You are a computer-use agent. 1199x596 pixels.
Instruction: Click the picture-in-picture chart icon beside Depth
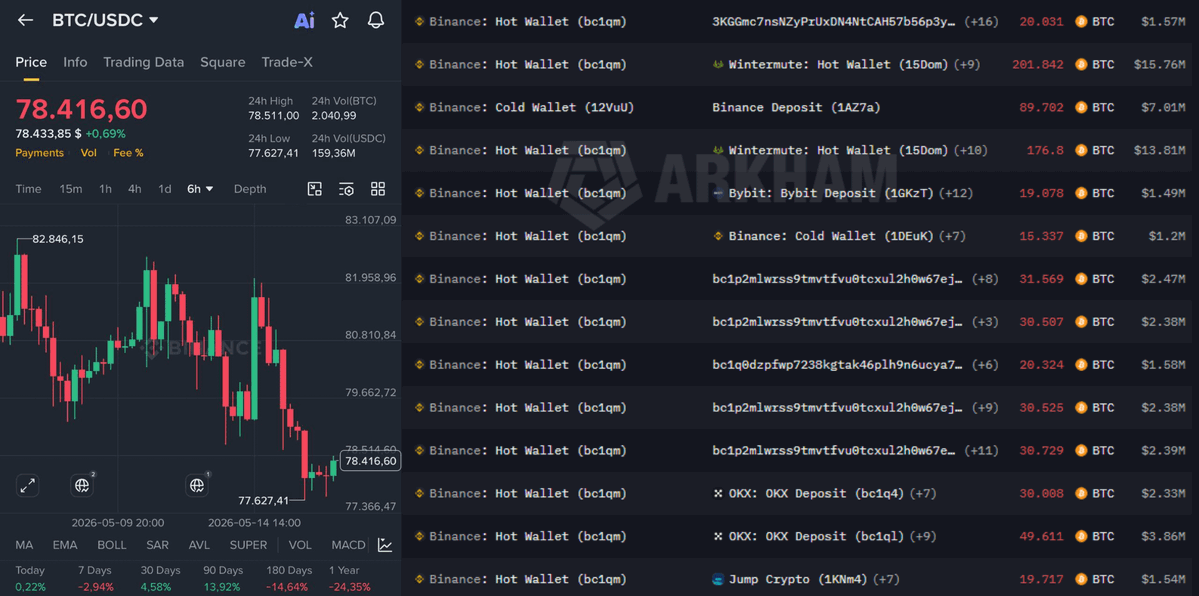coord(314,189)
